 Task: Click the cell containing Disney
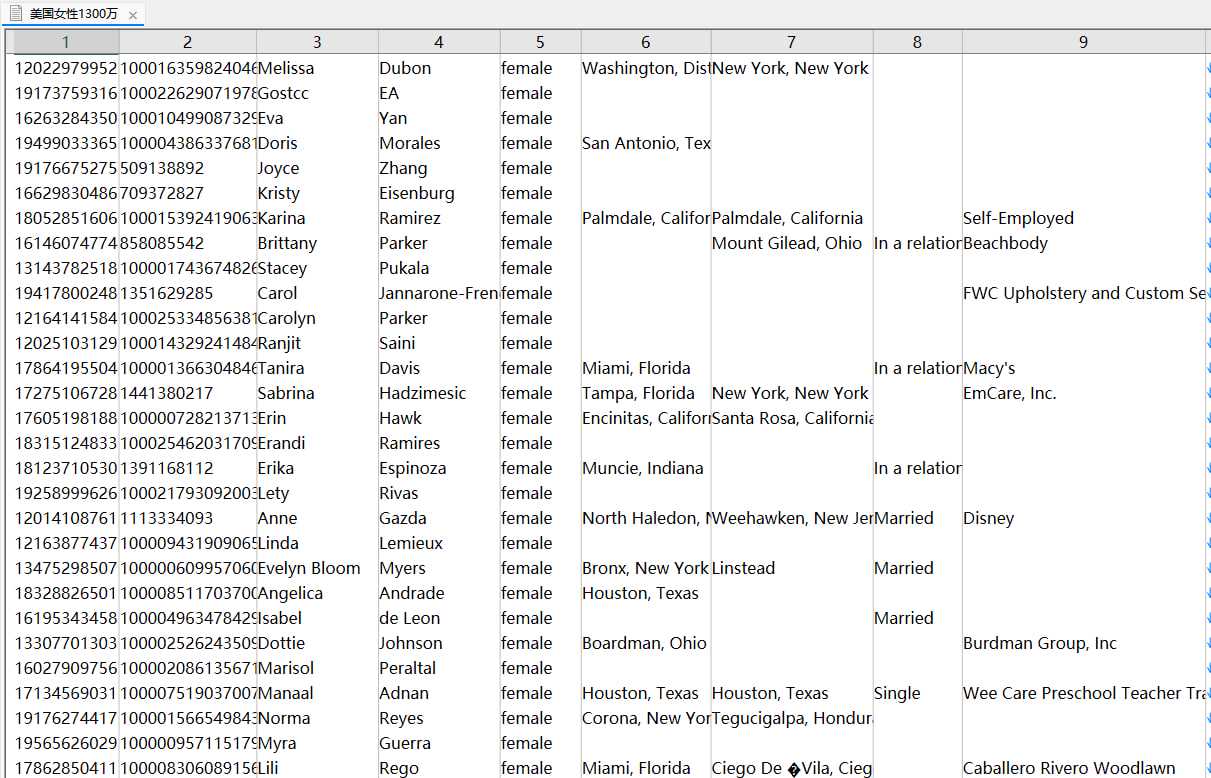[1084, 518]
